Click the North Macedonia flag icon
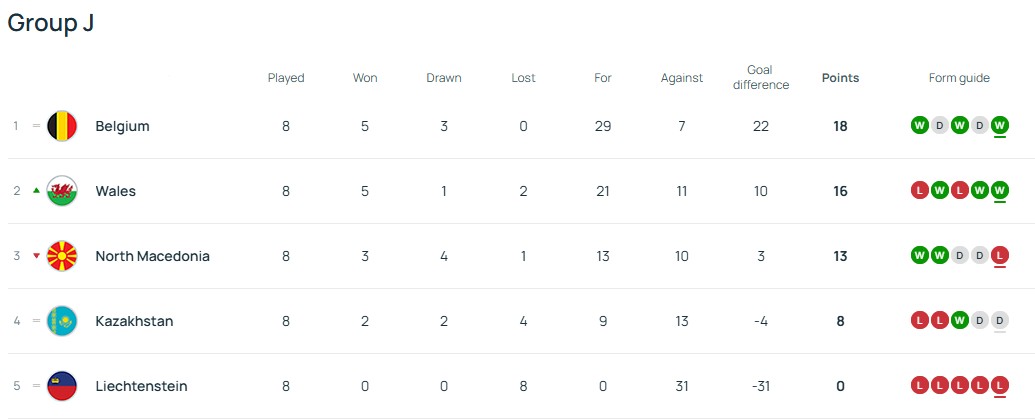The height and width of the screenshot is (420, 1035). (x=62, y=256)
